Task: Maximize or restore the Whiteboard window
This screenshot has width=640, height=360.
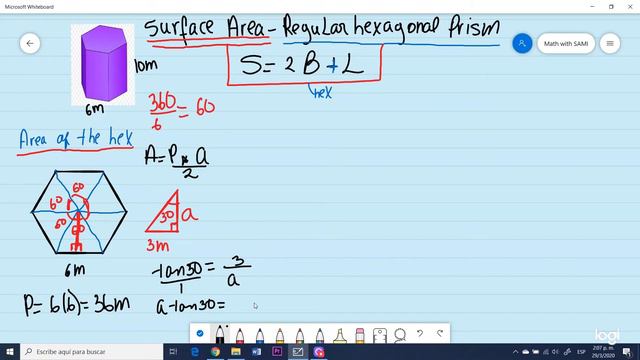Action: pyautogui.click(x=611, y=7)
